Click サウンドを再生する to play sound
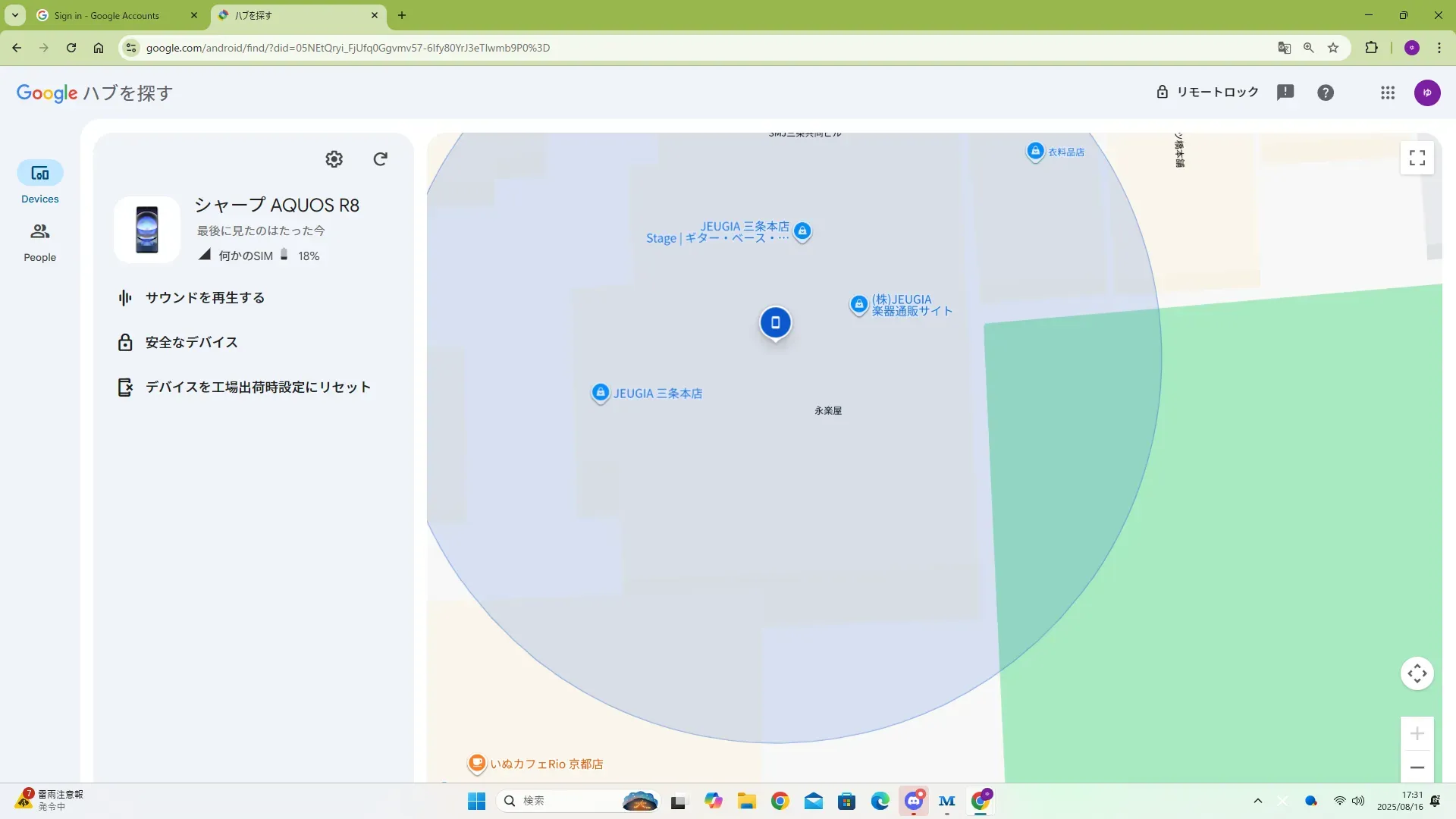The image size is (1456, 819). click(205, 298)
